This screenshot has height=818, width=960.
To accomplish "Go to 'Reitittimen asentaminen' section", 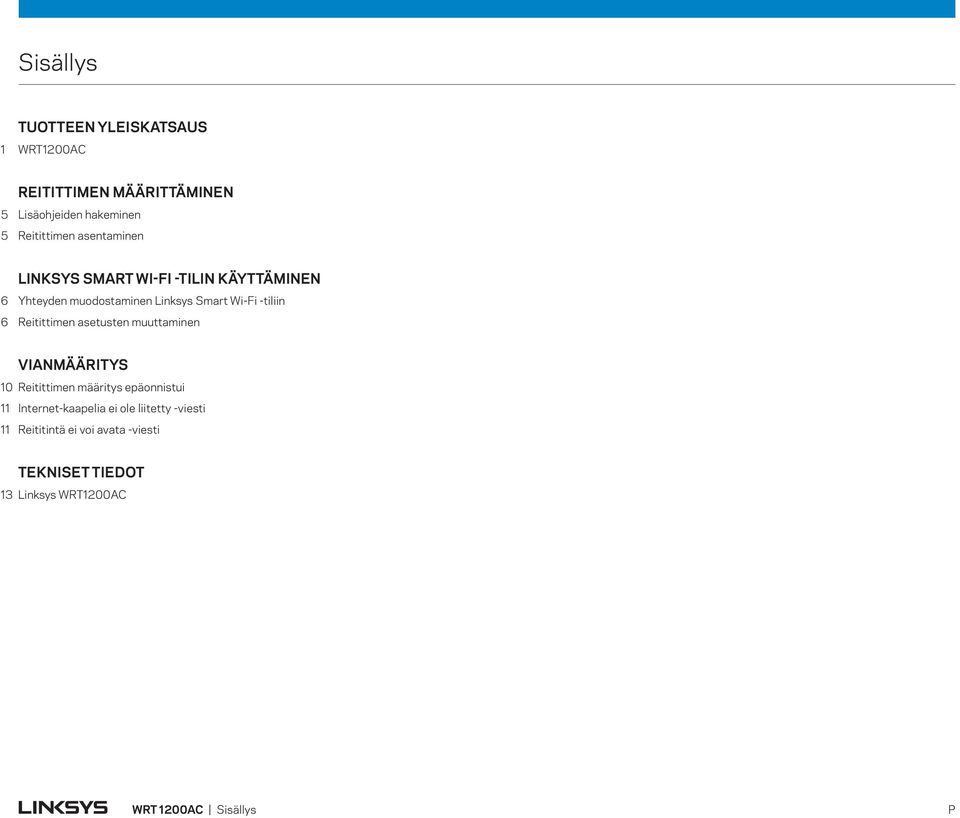I will 81,236.
